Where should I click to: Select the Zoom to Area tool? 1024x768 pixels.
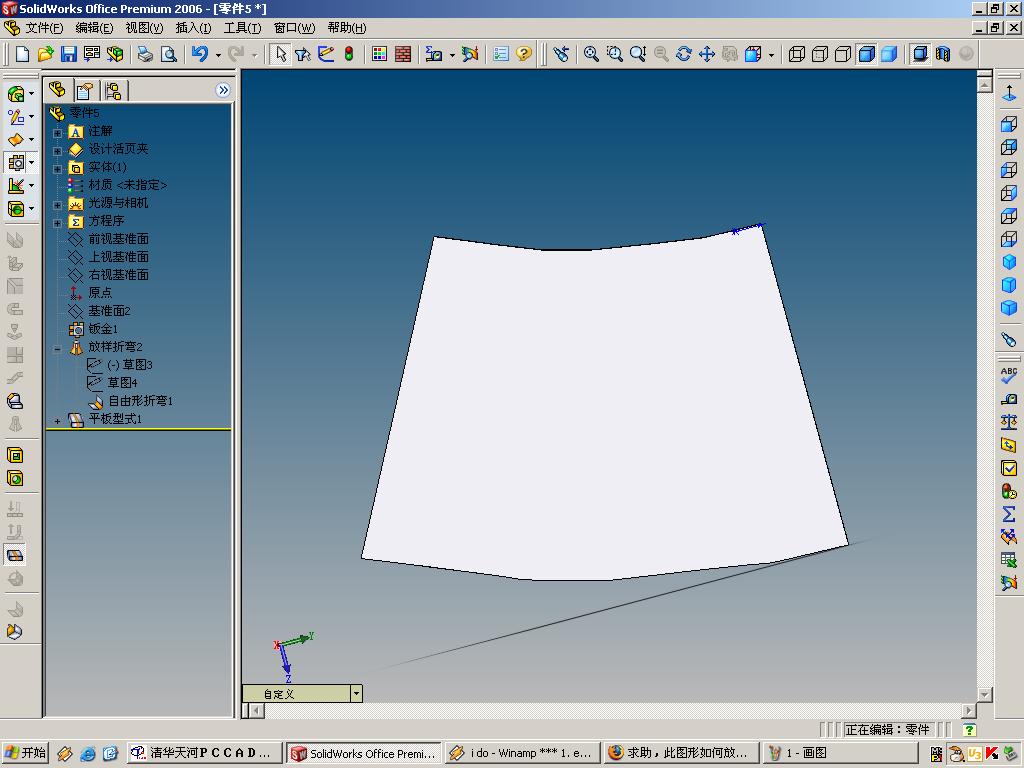[x=615, y=54]
